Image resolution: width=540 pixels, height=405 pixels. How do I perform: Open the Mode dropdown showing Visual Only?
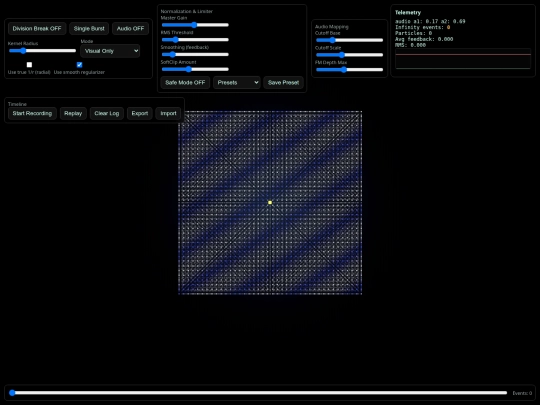pos(110,51)
